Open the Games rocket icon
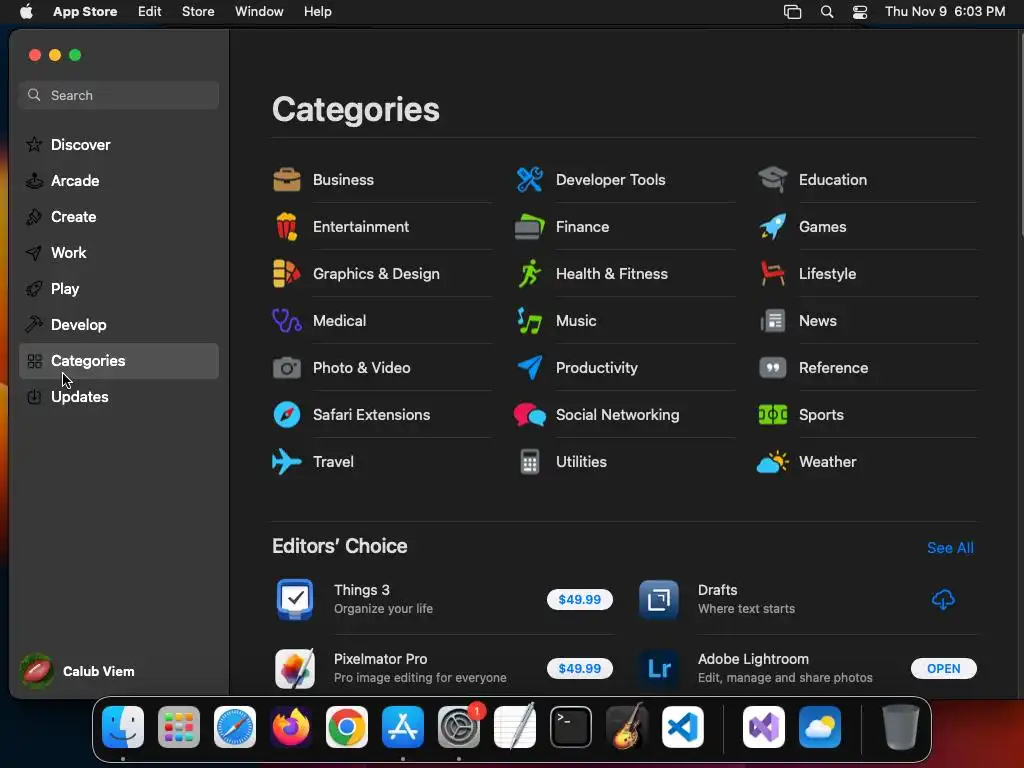1024x768 pixels. click(x=773, y=227)
